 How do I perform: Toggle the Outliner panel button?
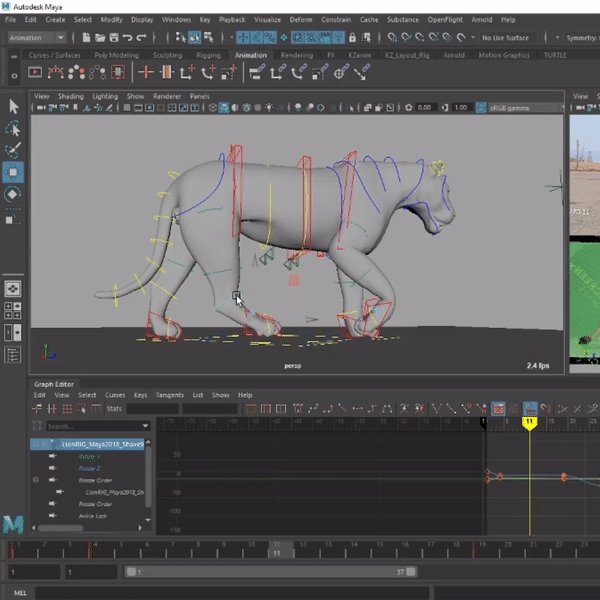pyautogui.click(x=14, y=354)
